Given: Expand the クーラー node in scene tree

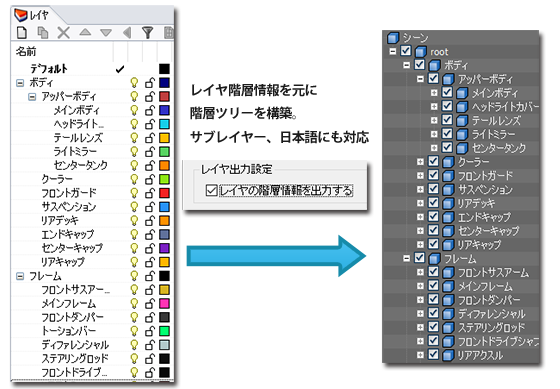Looking at the screenshot, I should click(x=420, y=162).
